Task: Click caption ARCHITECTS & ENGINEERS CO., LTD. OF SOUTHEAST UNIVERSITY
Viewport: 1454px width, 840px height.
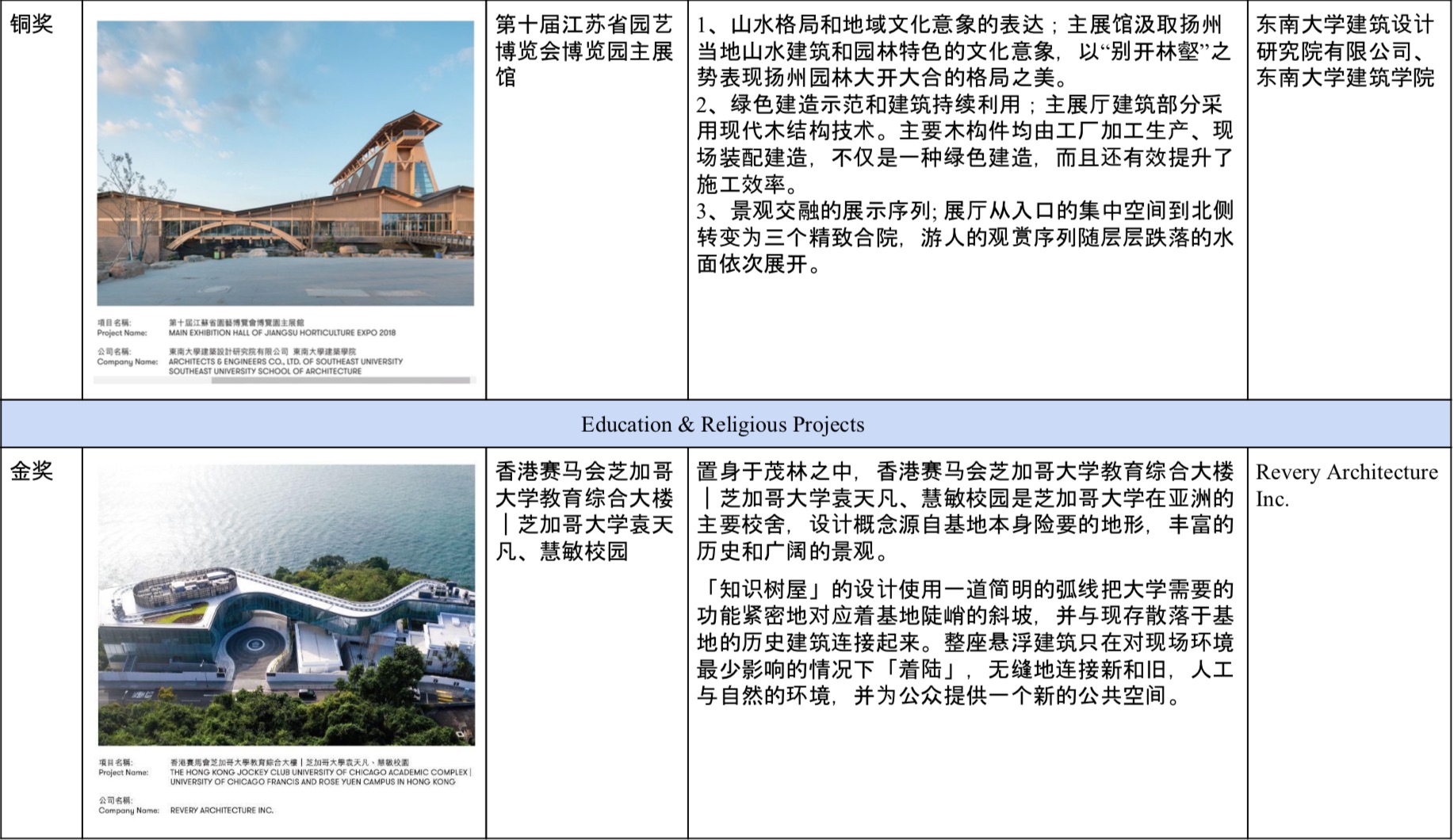Action: [x=285, y=361]
